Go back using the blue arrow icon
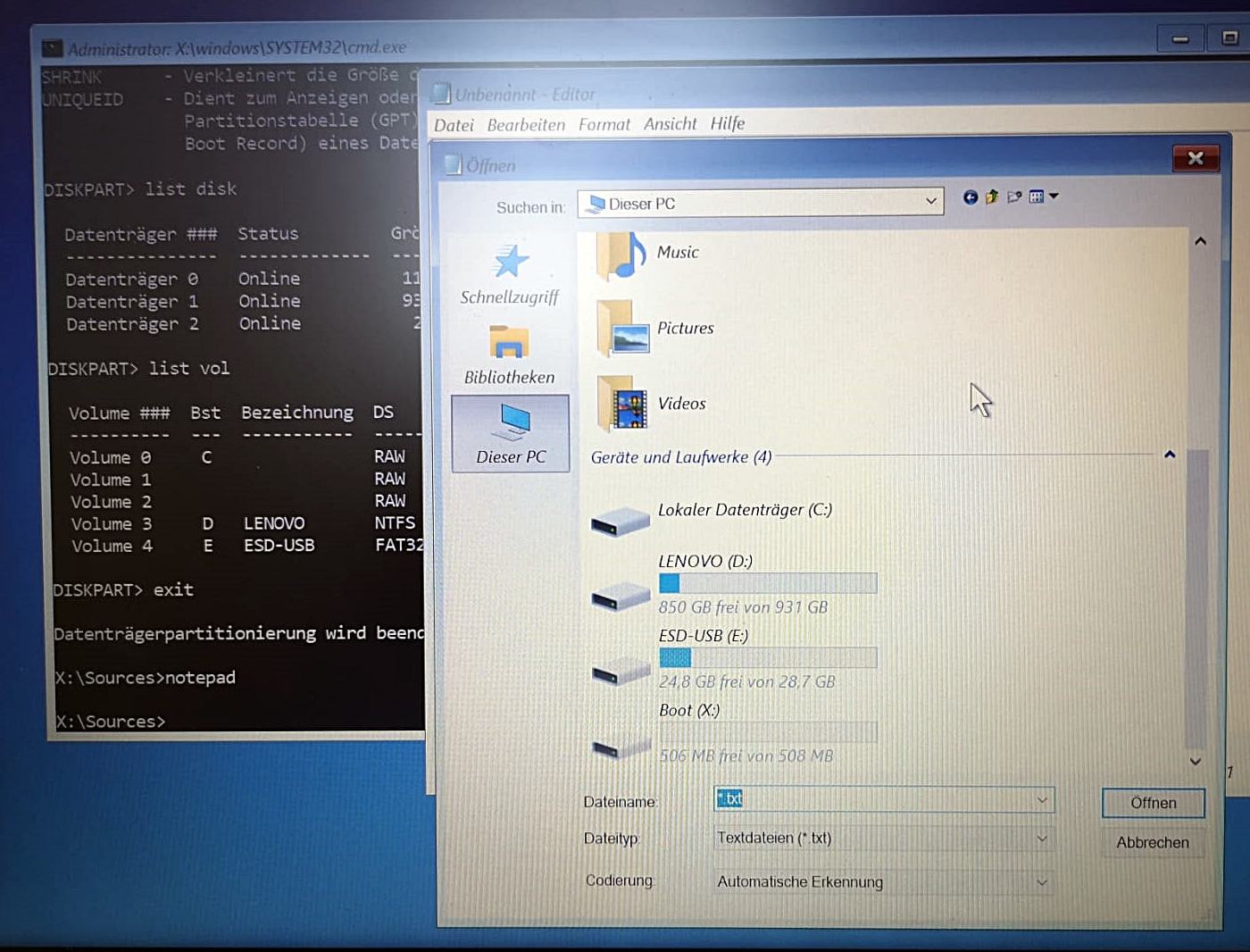The height and width of the screenshot is (952, 1250). pos(970,197)
